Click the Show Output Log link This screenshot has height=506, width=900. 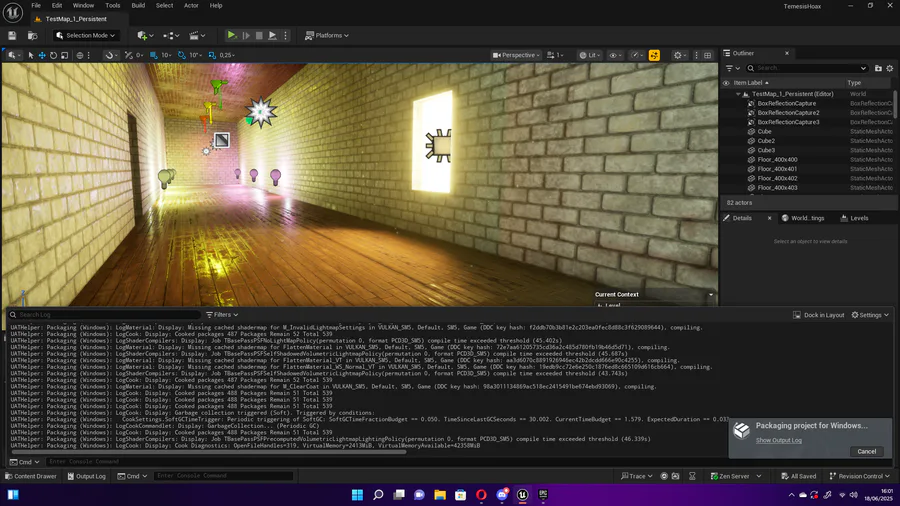click(x=778, y=440)
